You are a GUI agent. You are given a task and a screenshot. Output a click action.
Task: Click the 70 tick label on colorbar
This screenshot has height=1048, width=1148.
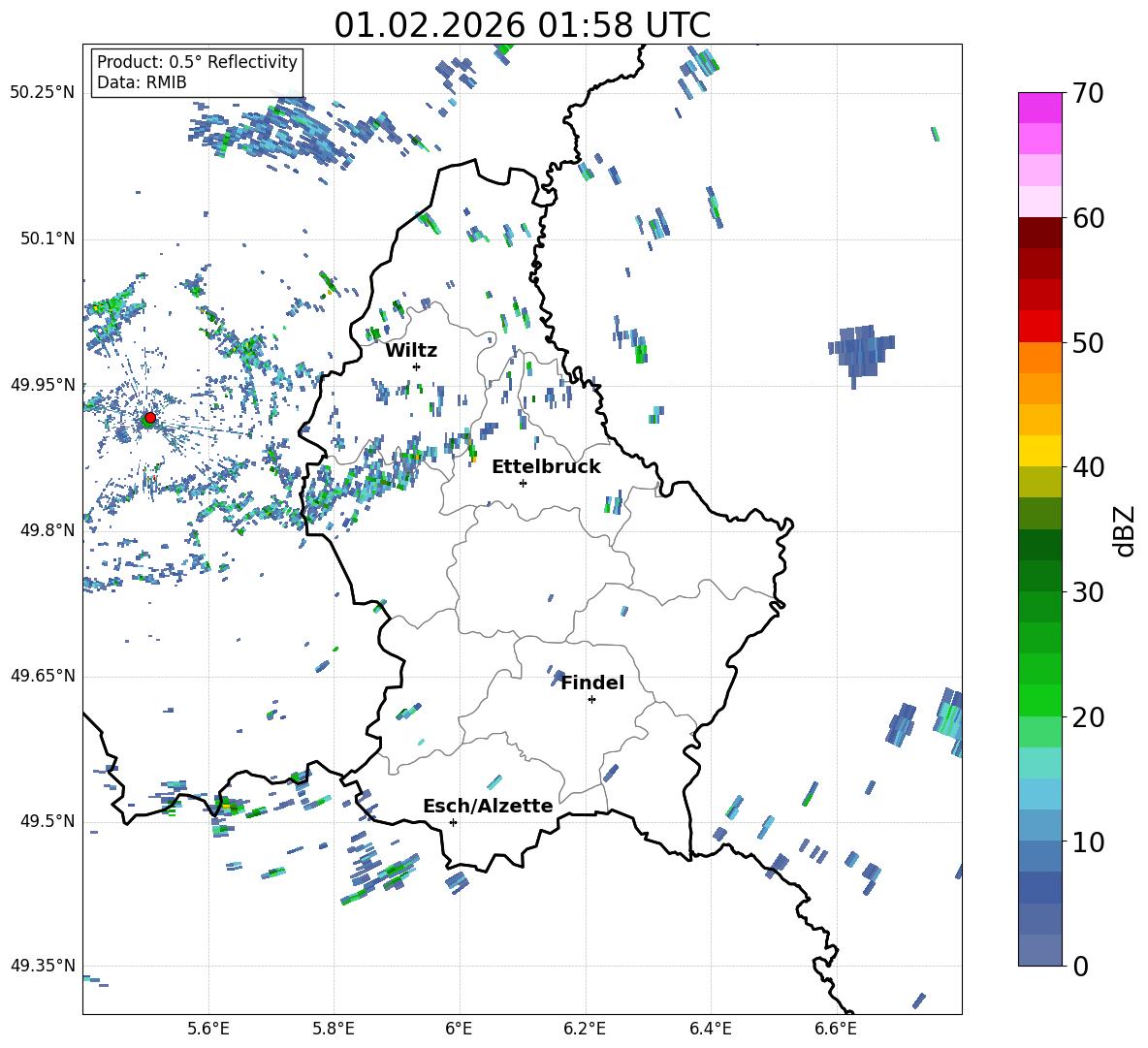tap(1090, 93)
